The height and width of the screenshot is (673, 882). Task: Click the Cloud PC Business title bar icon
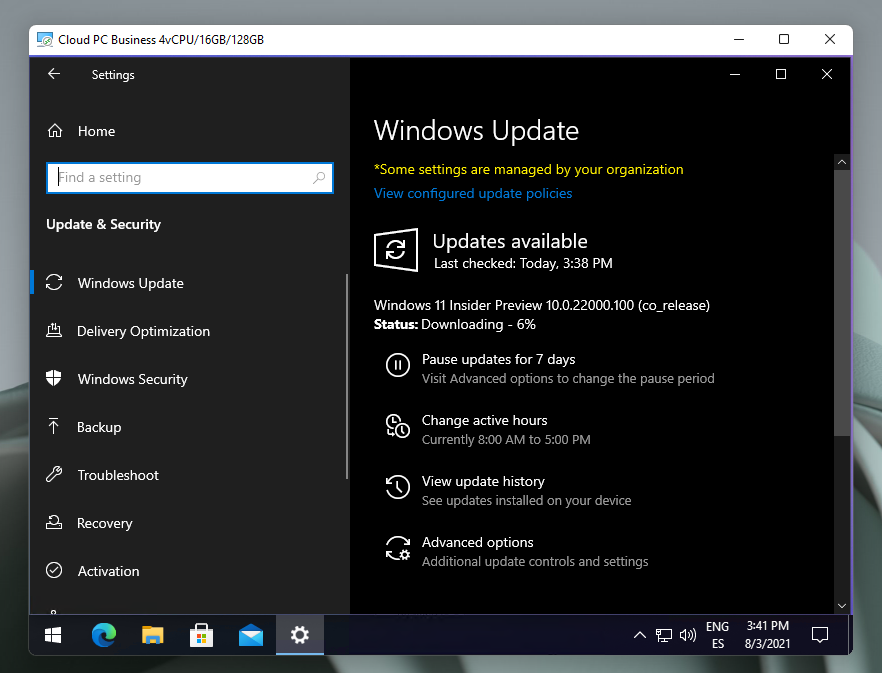[x=44, y=39]
